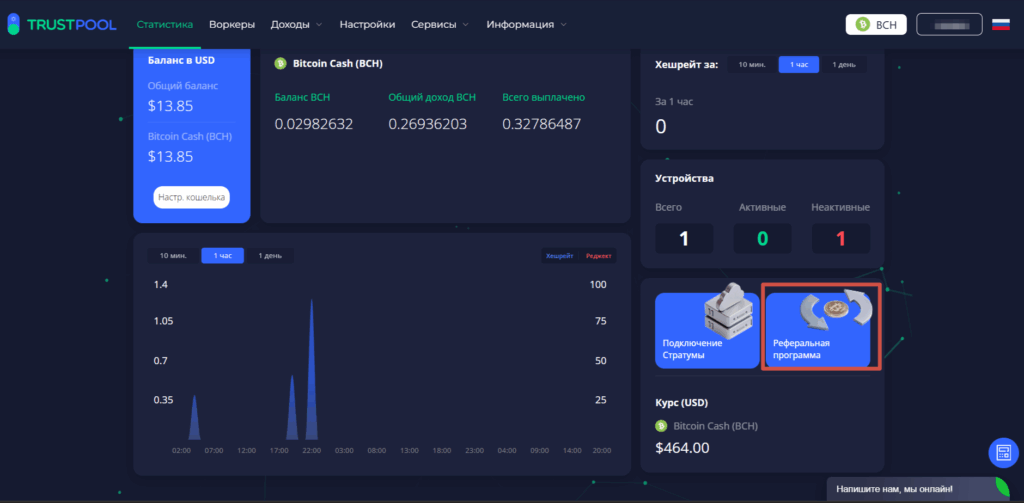The height and width of the screenshot is (503, 1024).
Task: Go to the Воркеры tab
Action: click(232, 24)
